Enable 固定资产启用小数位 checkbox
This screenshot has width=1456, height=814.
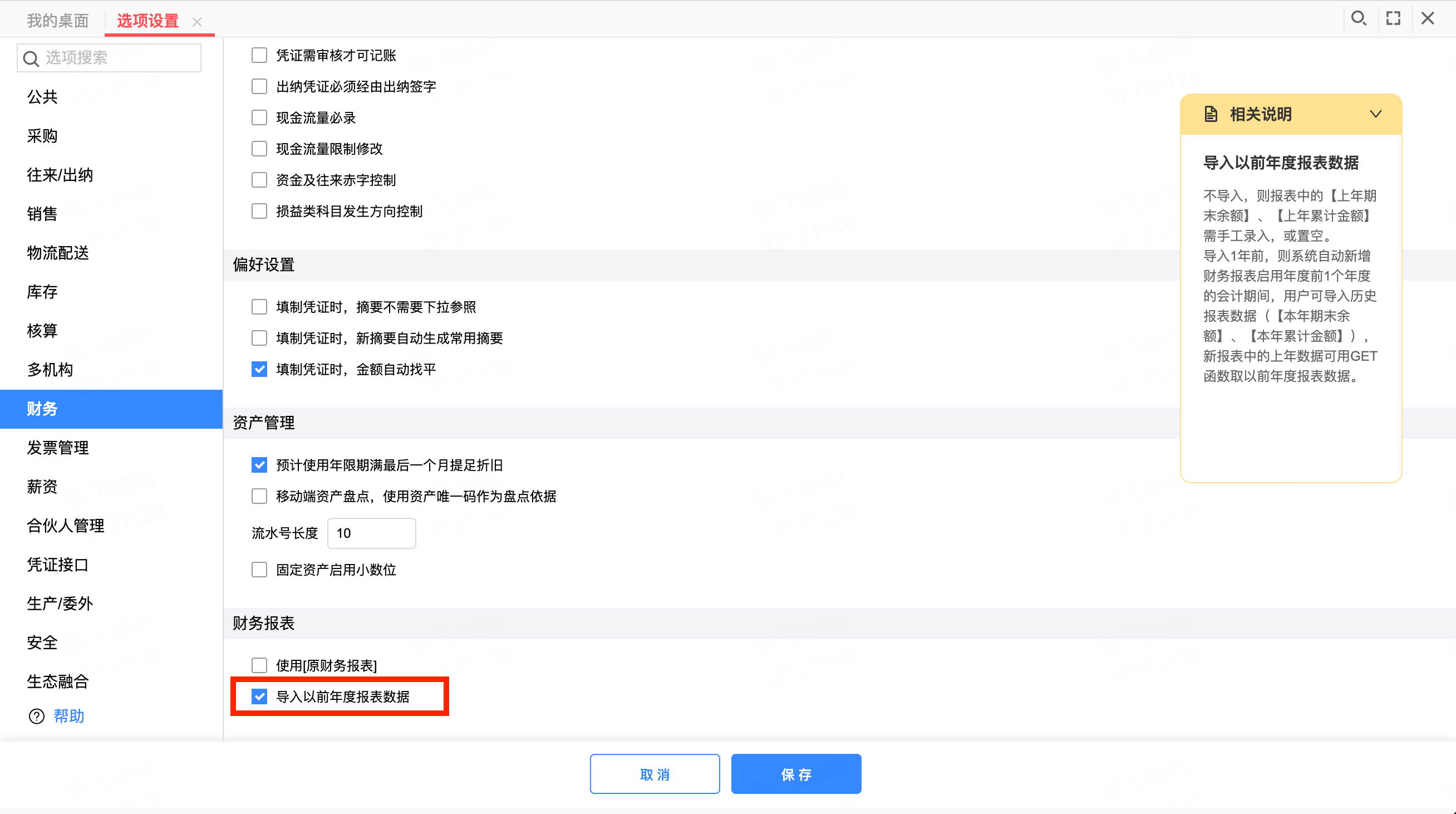click(259, 569)
